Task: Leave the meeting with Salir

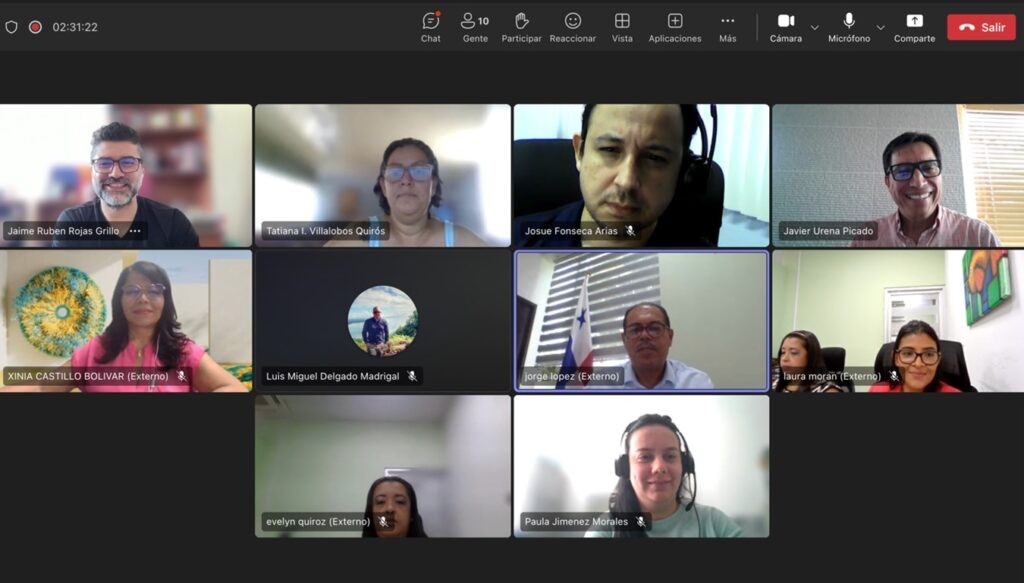Action: [x=982, y=27]
